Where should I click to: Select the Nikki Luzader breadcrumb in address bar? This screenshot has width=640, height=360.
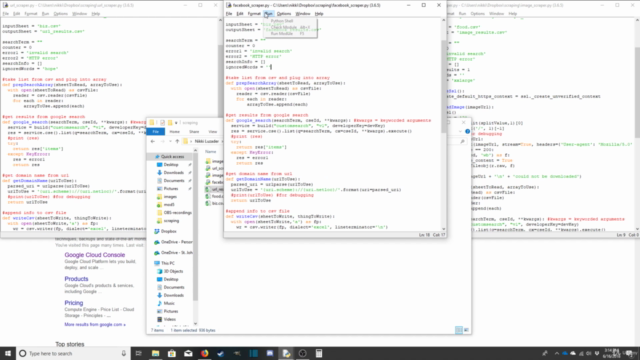pyautogui.click(x=207, y=141)
